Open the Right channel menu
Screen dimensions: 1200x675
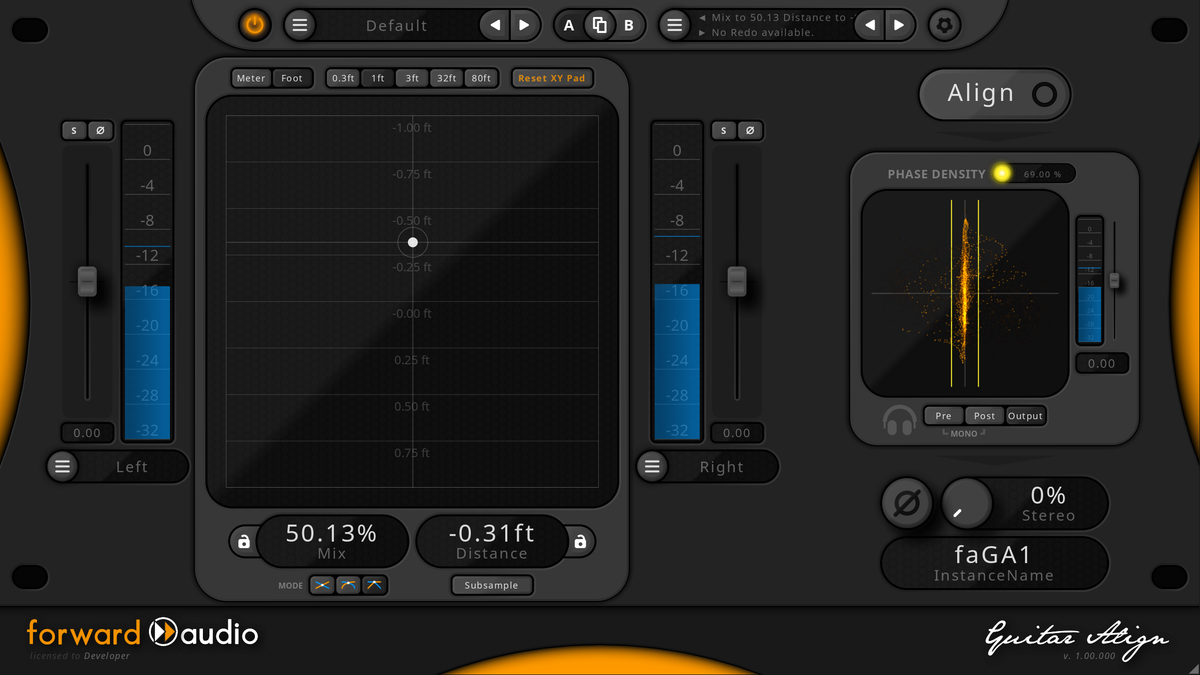tap(653, 466)
